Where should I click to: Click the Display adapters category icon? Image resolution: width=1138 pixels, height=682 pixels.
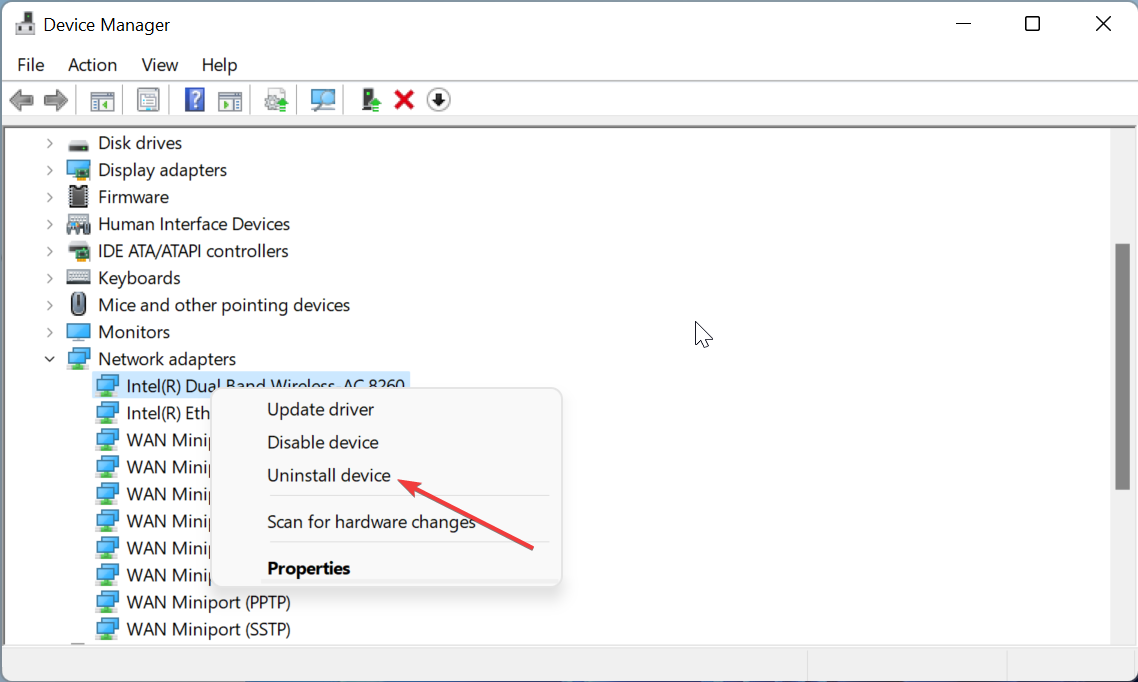click(78, 170)
